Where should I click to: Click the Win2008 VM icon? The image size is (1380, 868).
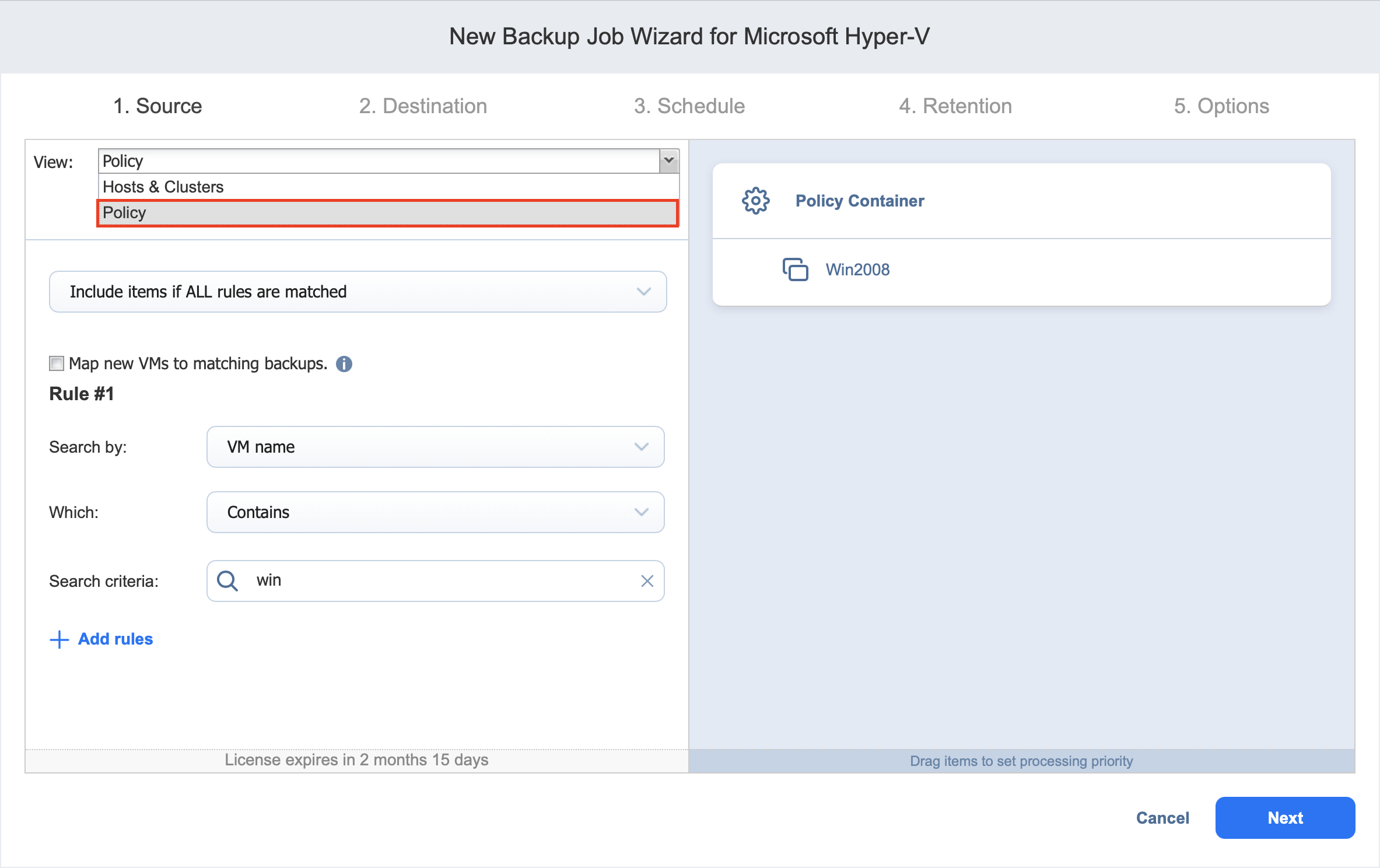[x=795, y=269]
